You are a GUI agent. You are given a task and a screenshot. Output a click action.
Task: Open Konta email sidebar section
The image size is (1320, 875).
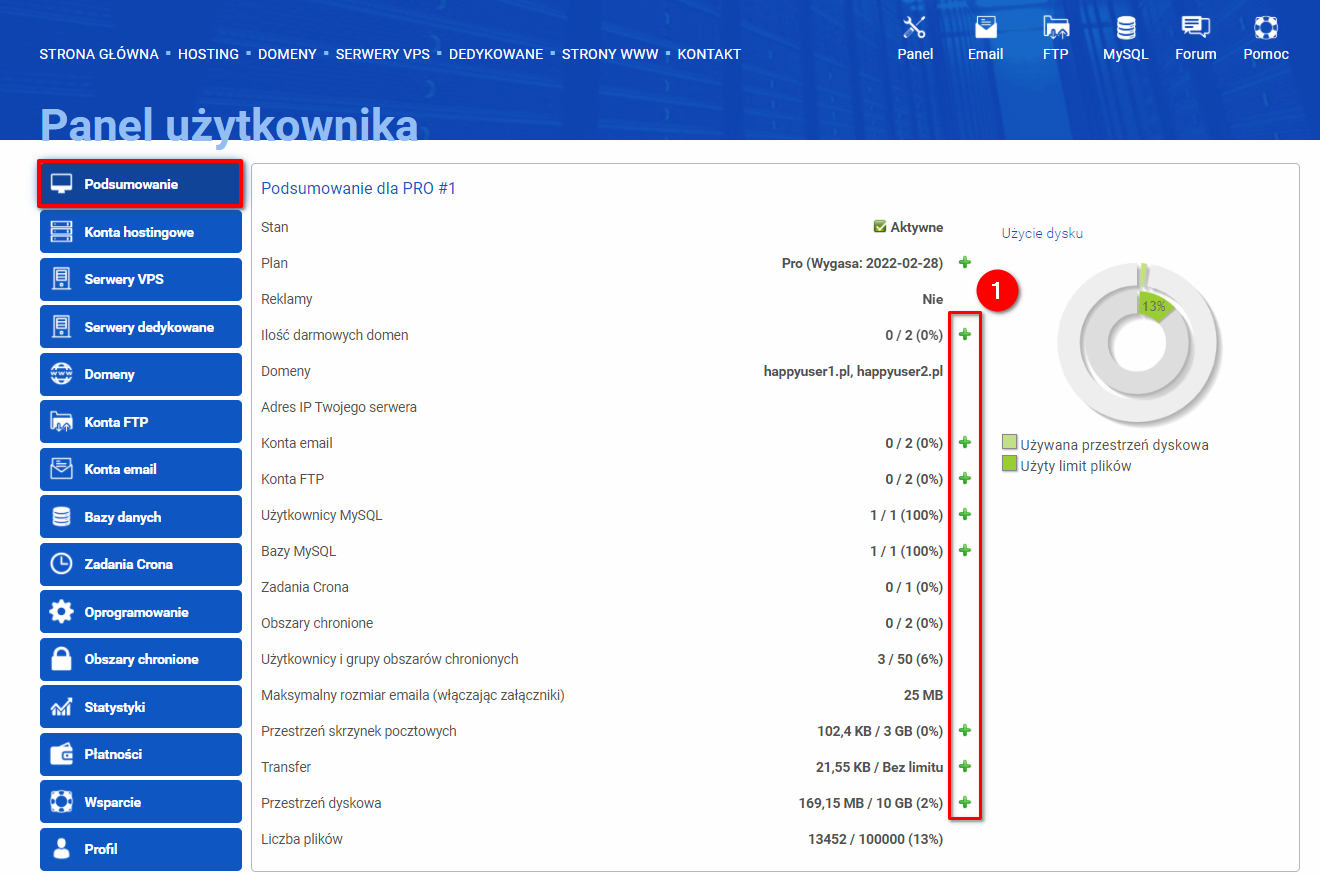[141, 469]
